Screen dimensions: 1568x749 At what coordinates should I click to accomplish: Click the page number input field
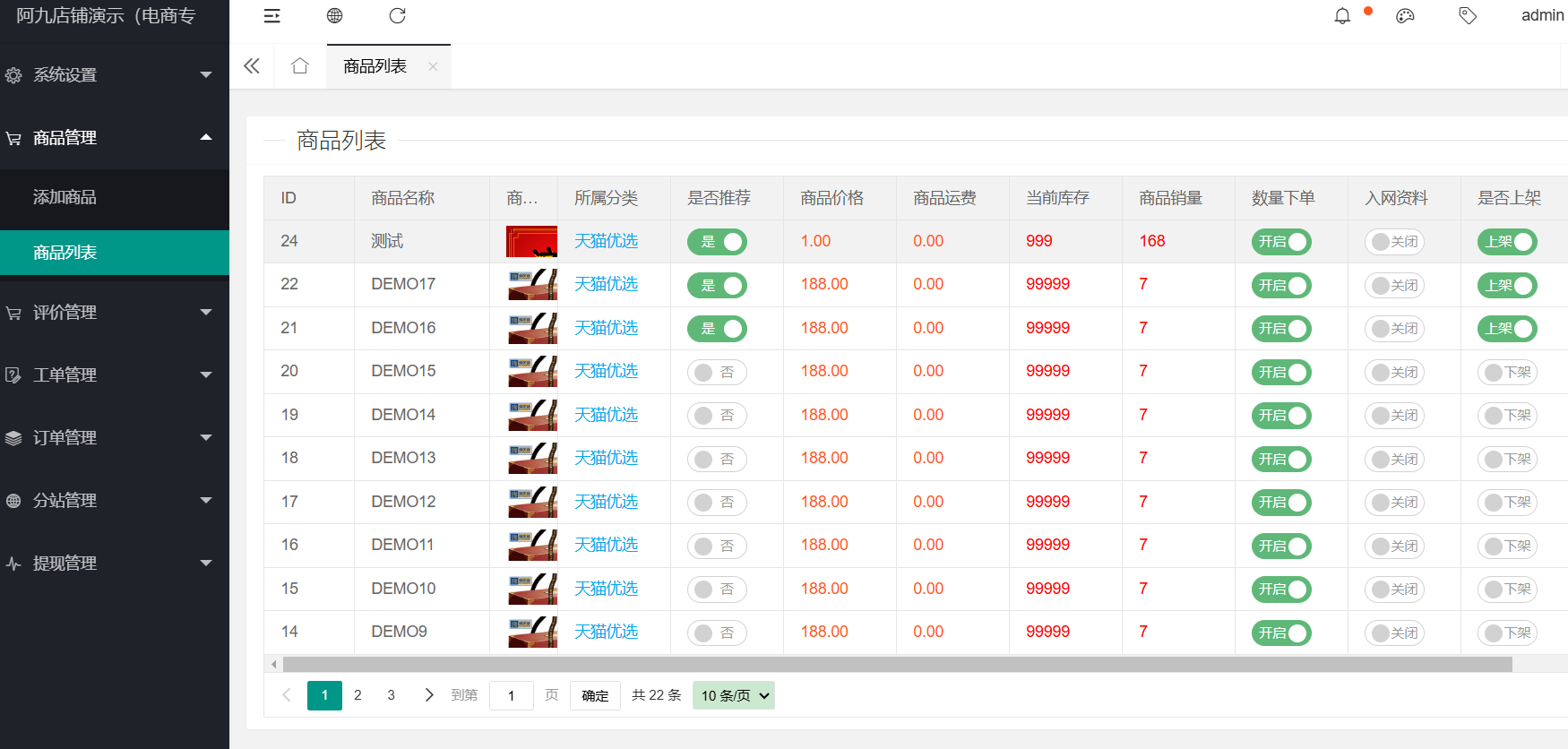pos(512,696)
